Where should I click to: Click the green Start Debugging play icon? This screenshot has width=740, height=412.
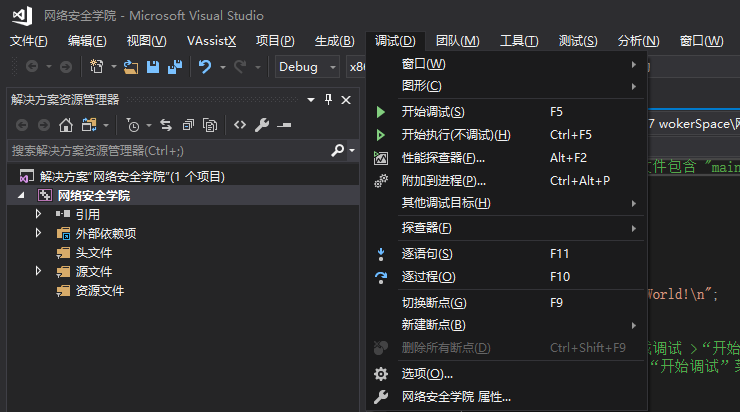380,112
